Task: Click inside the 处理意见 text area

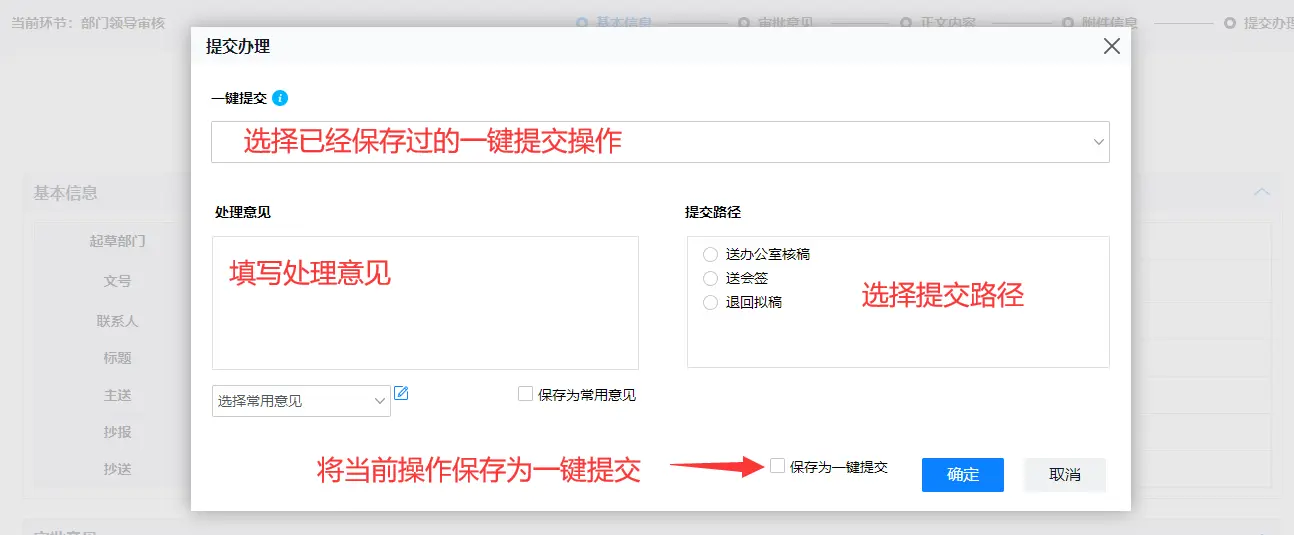Action: [x=425, y=303]
